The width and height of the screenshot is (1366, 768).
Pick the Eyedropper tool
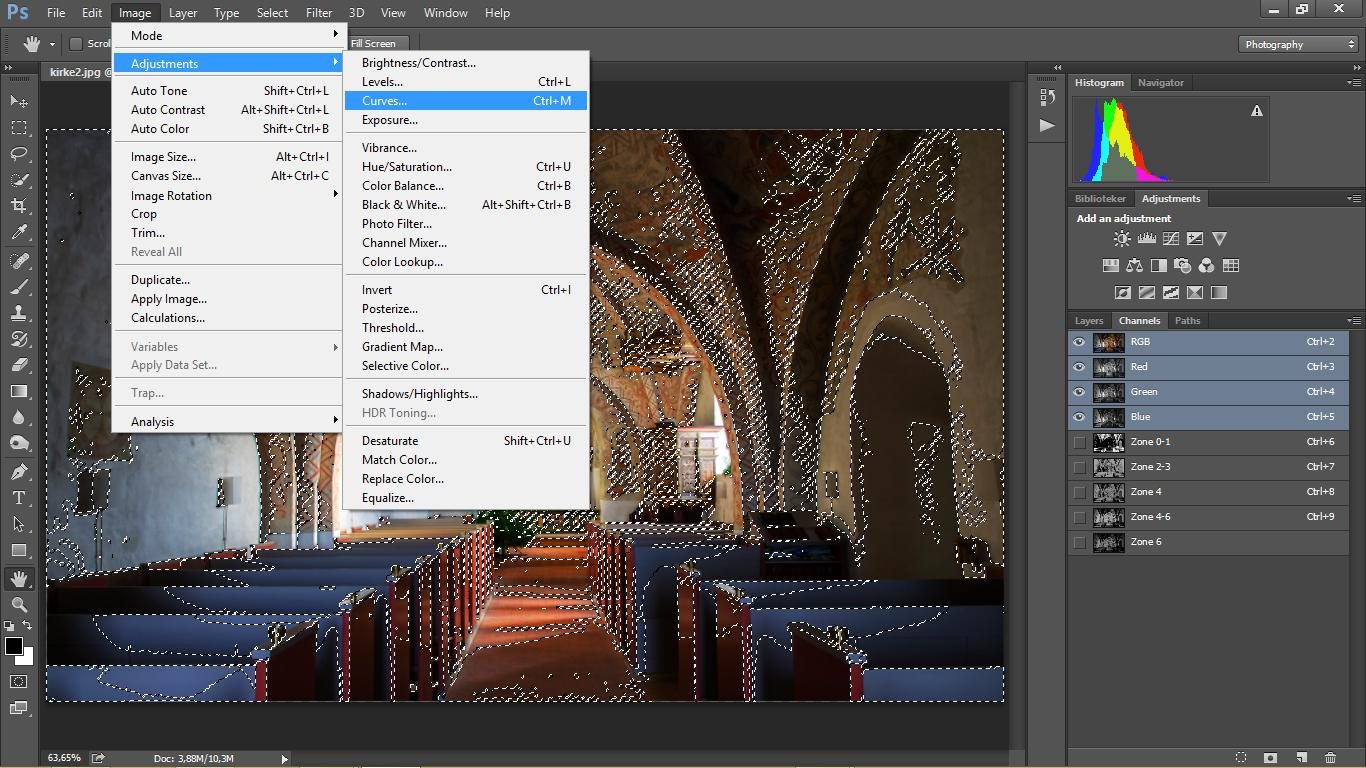click(19, 232)
